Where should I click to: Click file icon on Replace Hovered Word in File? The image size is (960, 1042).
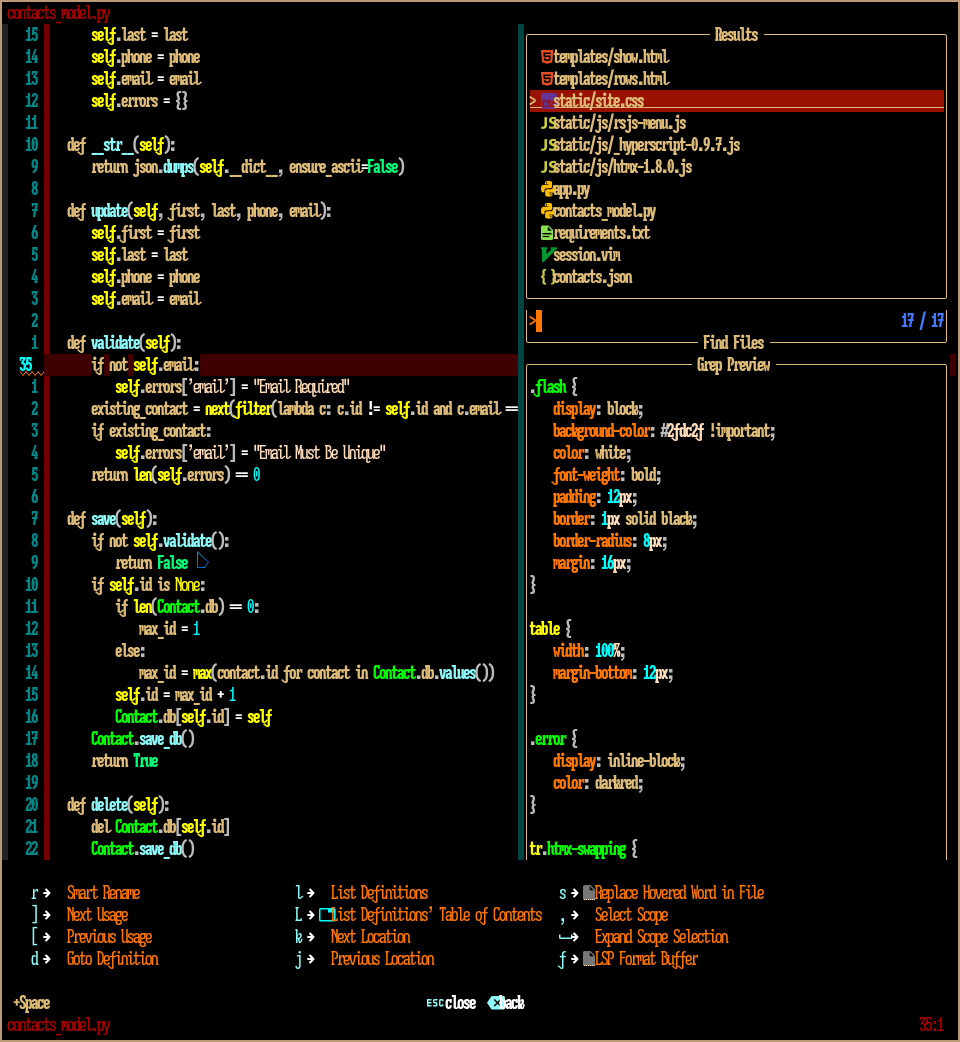(589, 893)
